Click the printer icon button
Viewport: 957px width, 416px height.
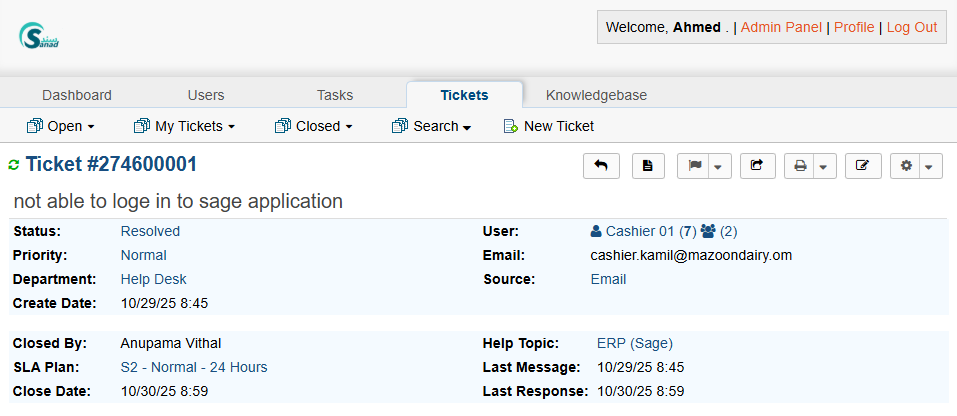click(799, 166)
